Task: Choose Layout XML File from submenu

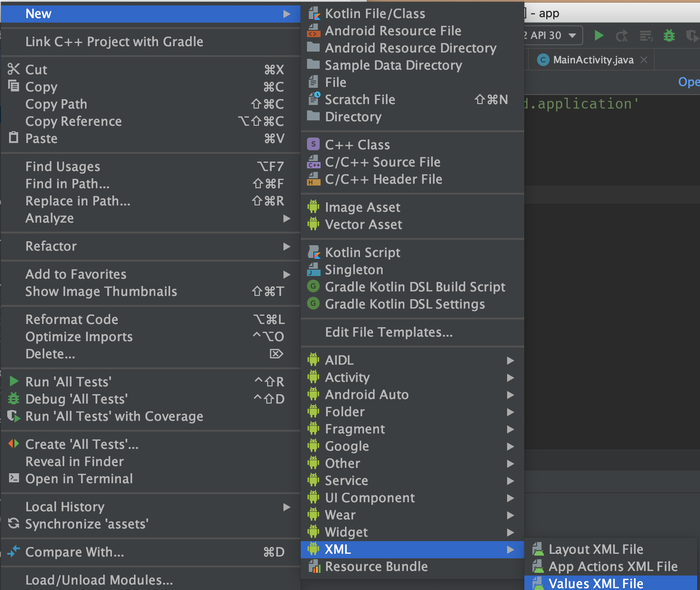Action: [x=595, y=549]
